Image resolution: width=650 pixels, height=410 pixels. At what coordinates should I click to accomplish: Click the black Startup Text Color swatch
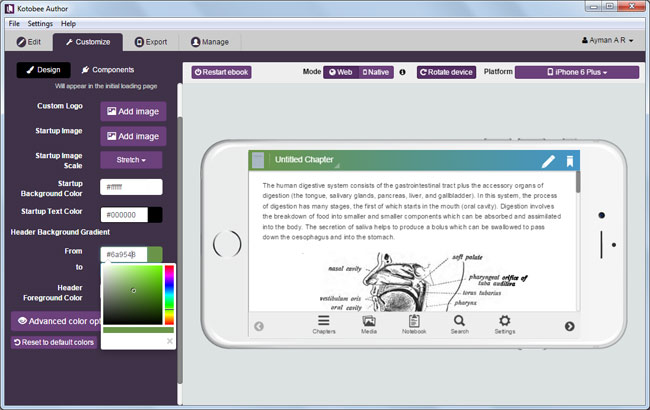155,215
